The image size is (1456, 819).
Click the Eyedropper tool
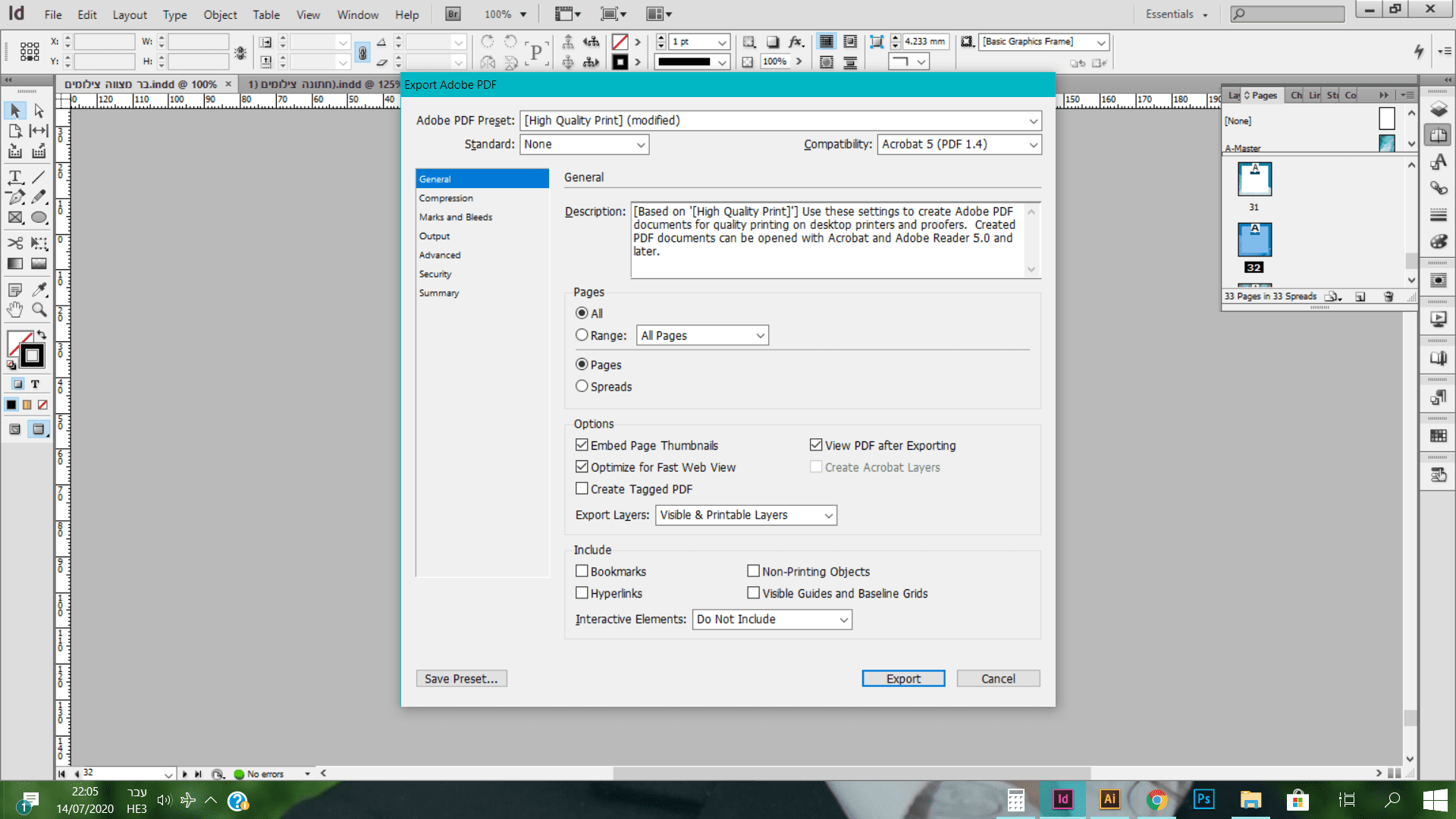coord(39,290)
